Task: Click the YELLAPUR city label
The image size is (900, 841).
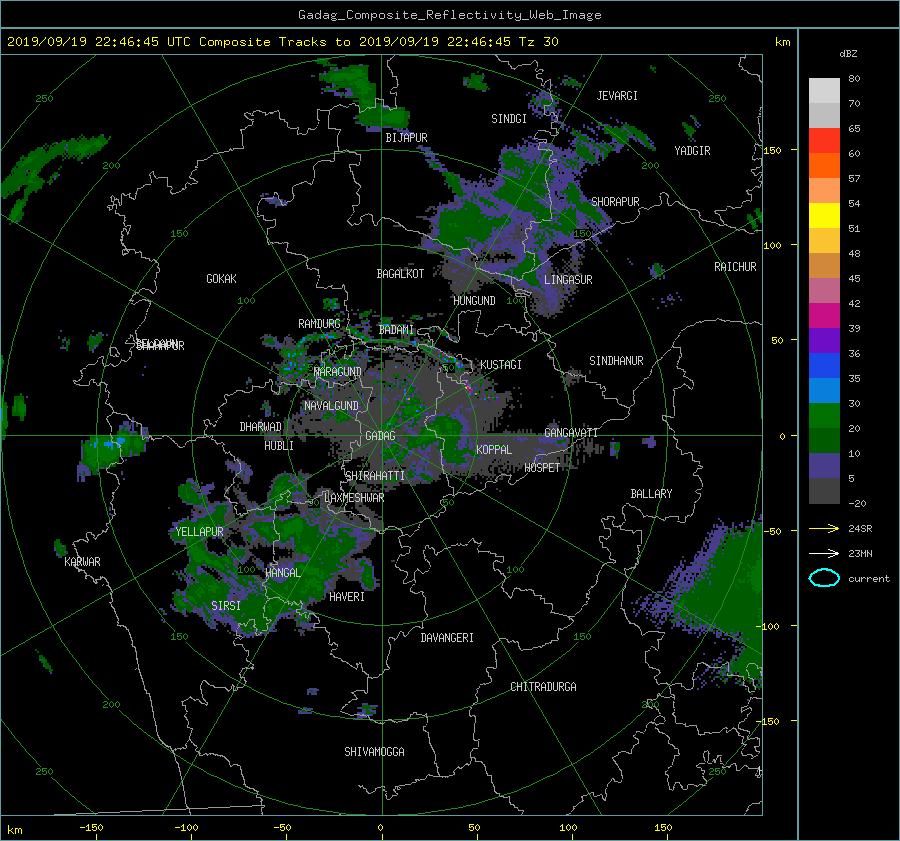Action: click(199, 532)
